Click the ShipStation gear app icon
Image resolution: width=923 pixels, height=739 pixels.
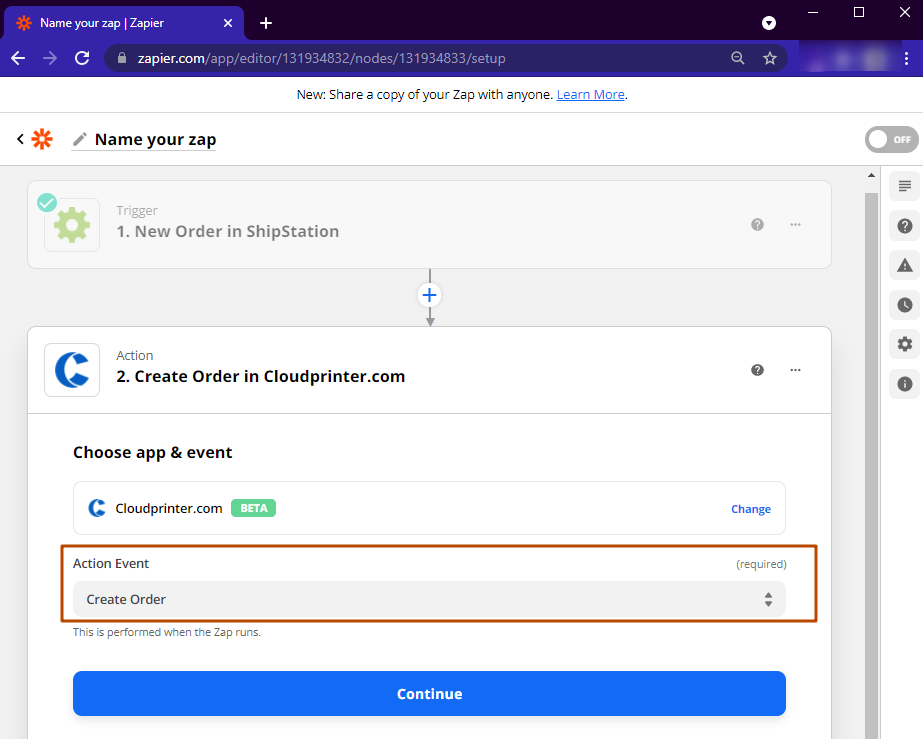click(x=72, y=225)
